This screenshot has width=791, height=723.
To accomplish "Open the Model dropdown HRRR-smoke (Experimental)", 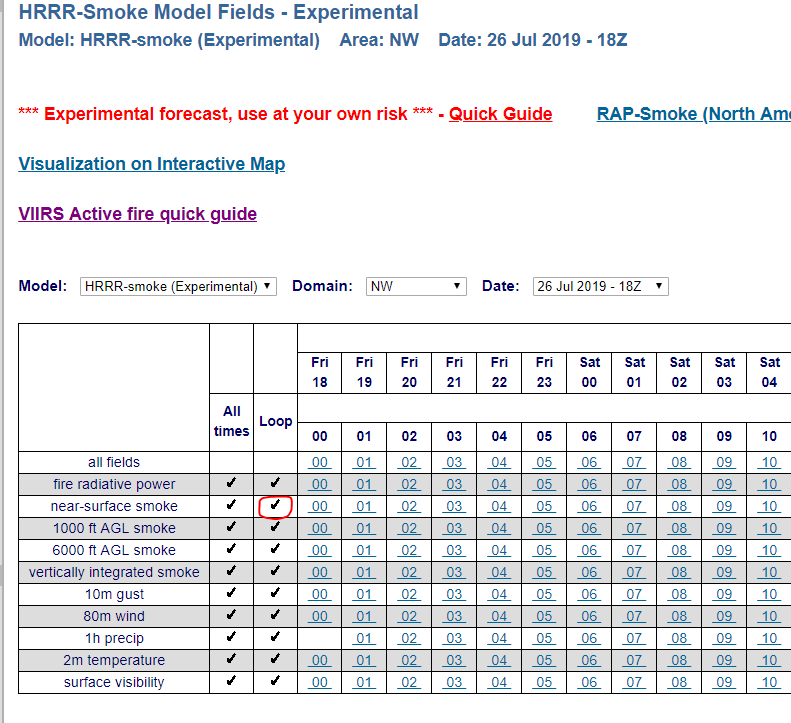I will click(178, 286).
